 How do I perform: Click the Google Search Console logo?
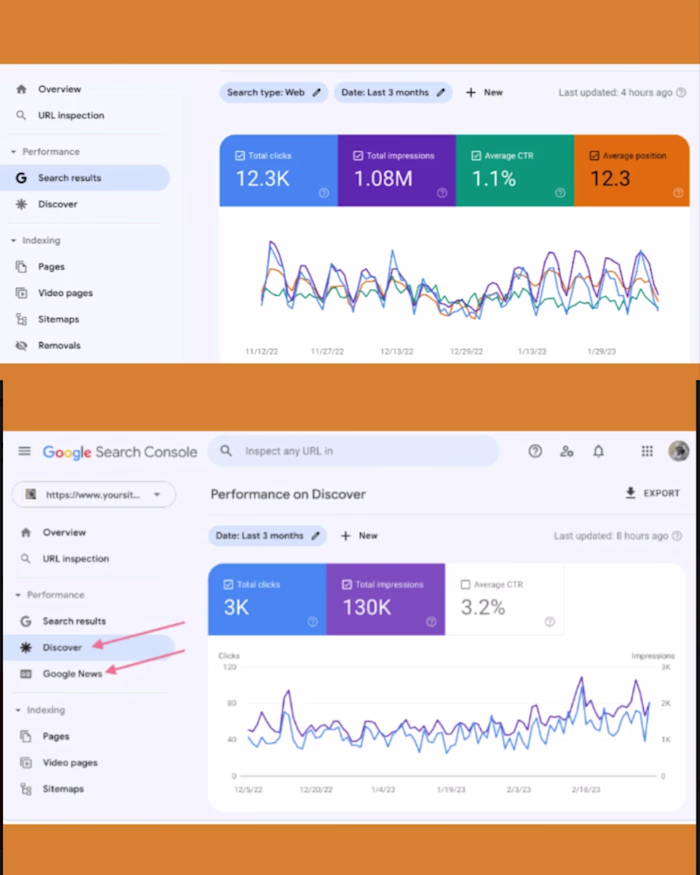(x=120, y=452)
